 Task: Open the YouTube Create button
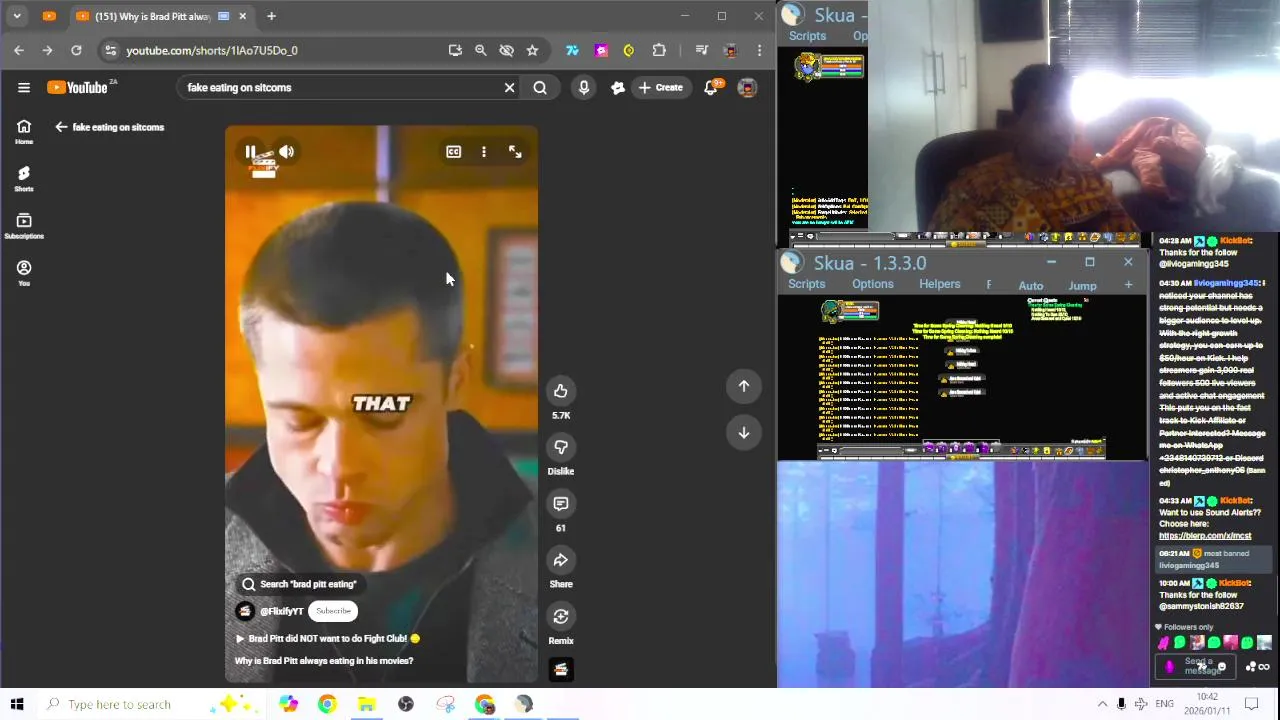[661, 88]
